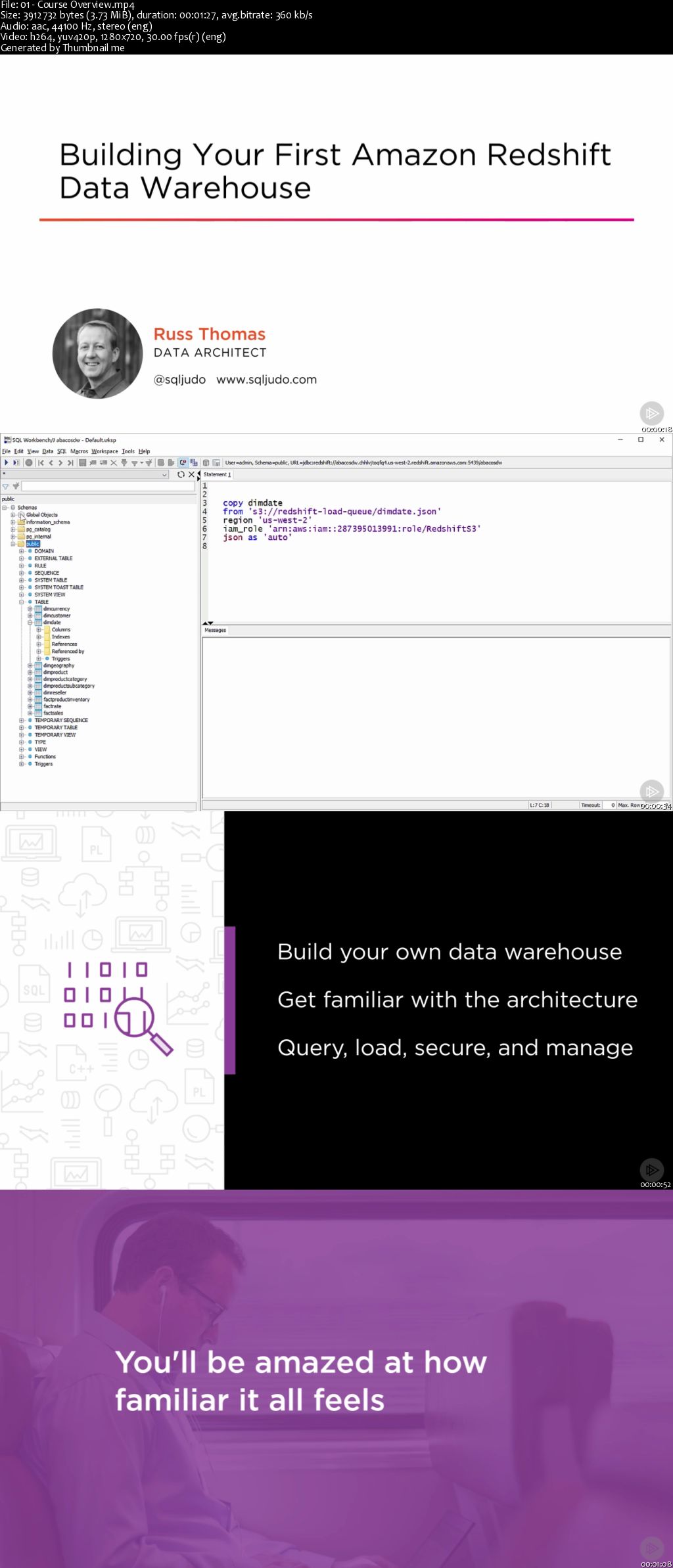Viewport: 673px width, 1568px height.
Task: Open the File menu
Action: coord(6,451)
